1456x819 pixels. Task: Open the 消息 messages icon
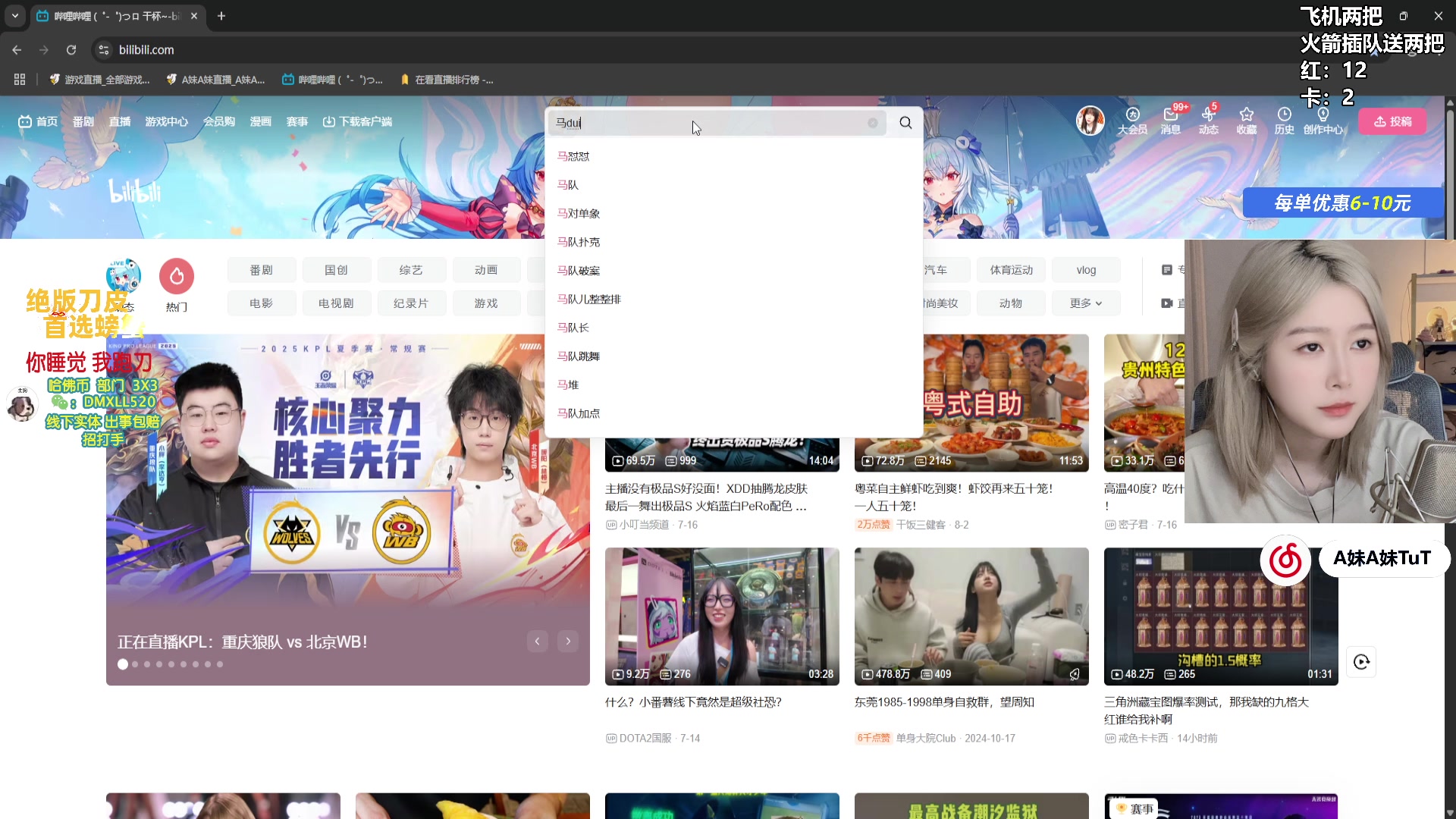coord(1171,121)
